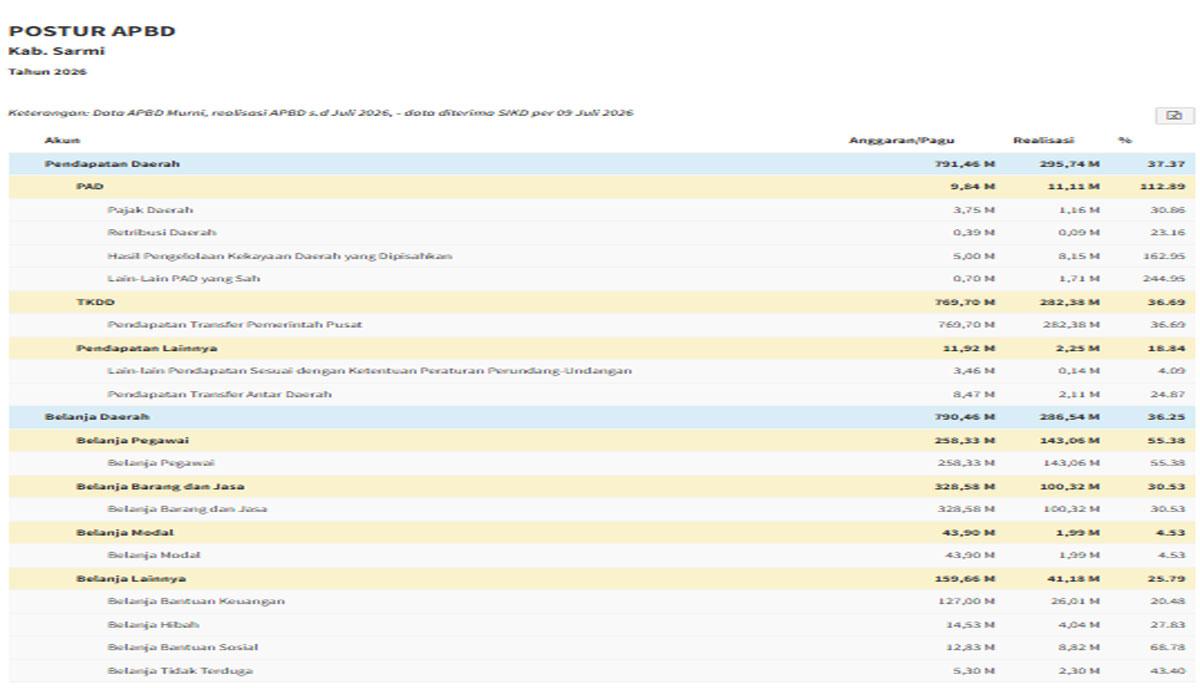Collapse the PAD group row

coord(602,187)
